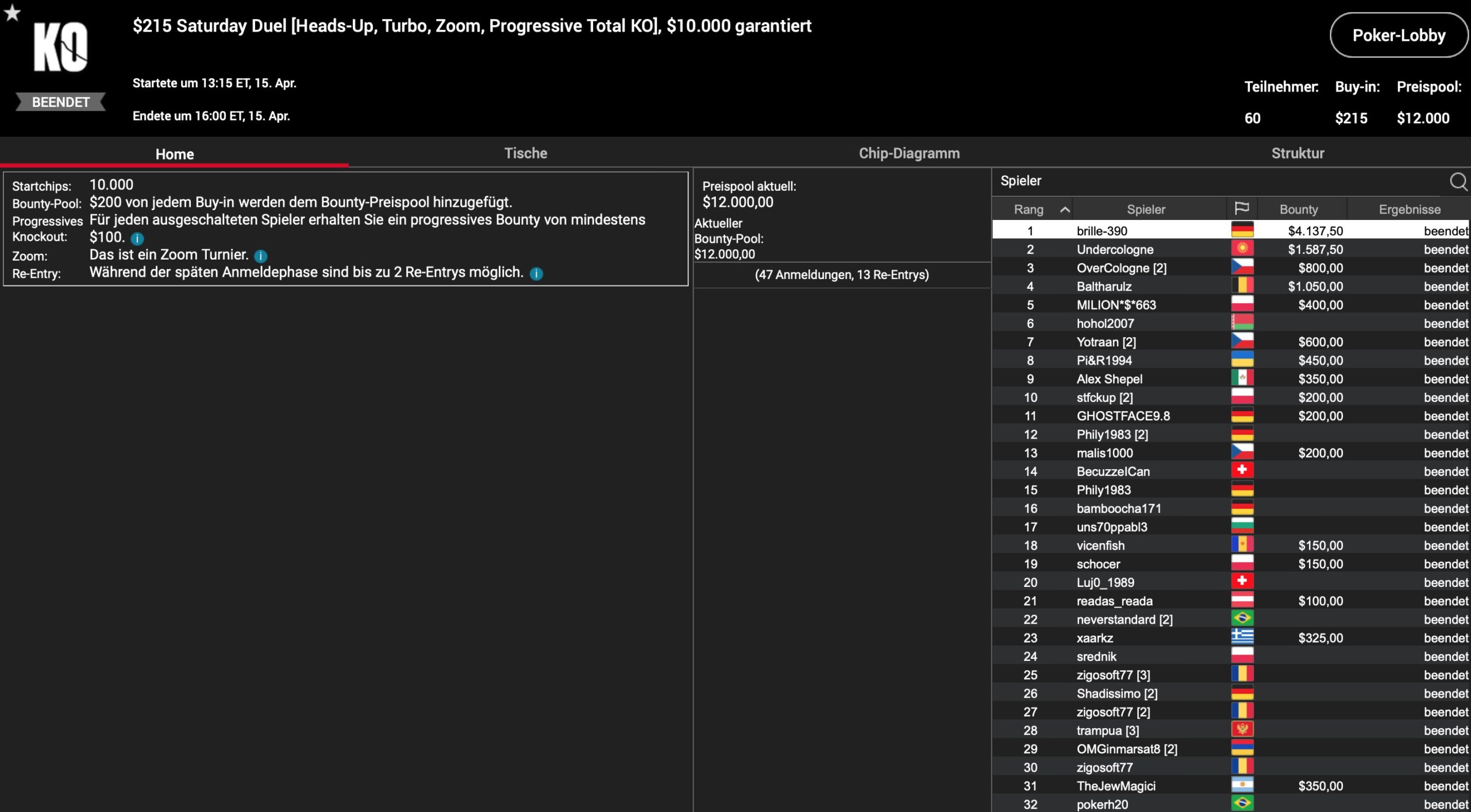Viewport: 1471px width, 812px height.
Task: Sort by Ergebnisse column header
Action: (x=1409, y=210)
